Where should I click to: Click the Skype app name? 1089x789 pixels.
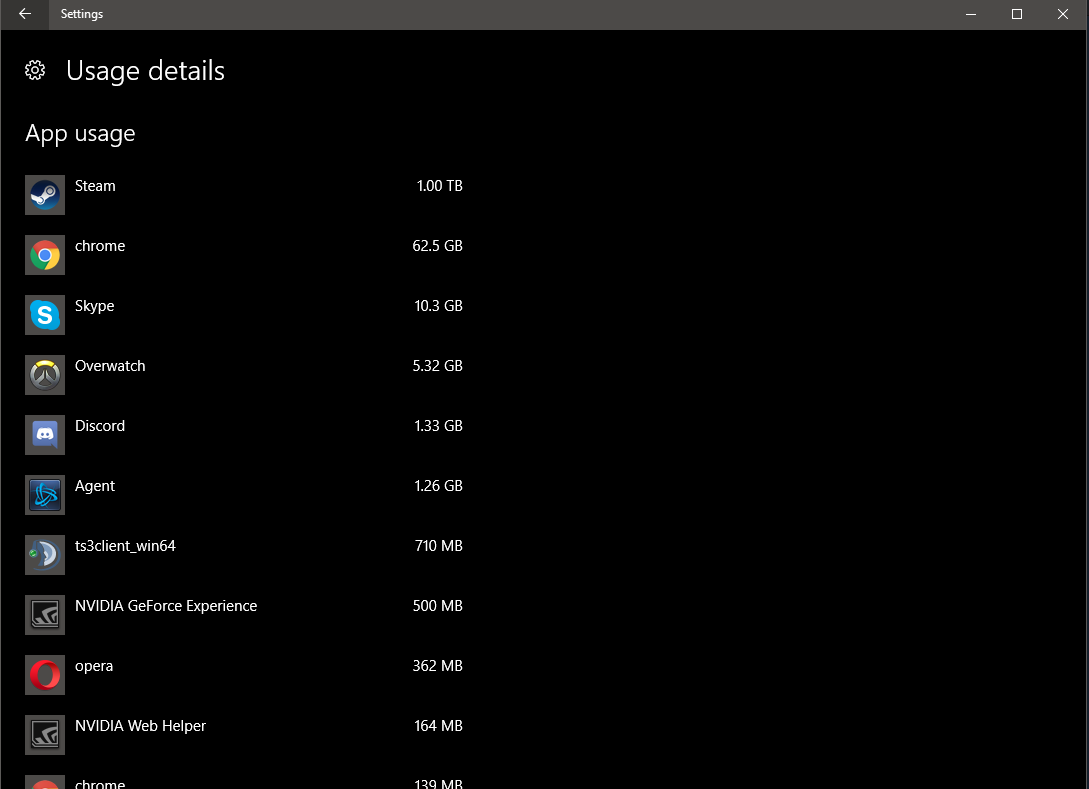tap(94, 306)
